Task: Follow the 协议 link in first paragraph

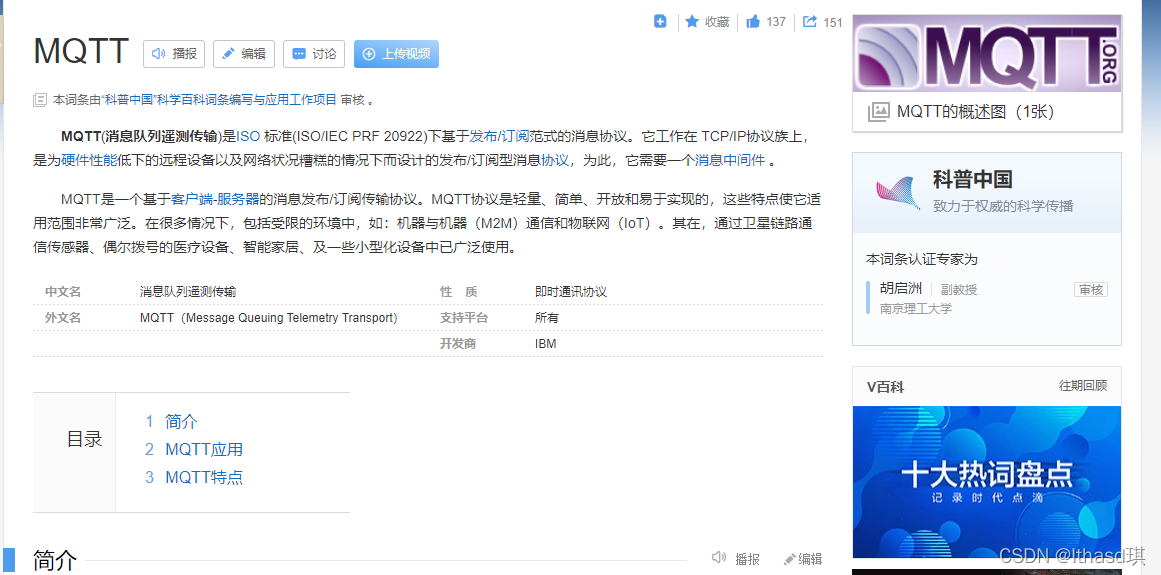Action: tap(555, 161)
